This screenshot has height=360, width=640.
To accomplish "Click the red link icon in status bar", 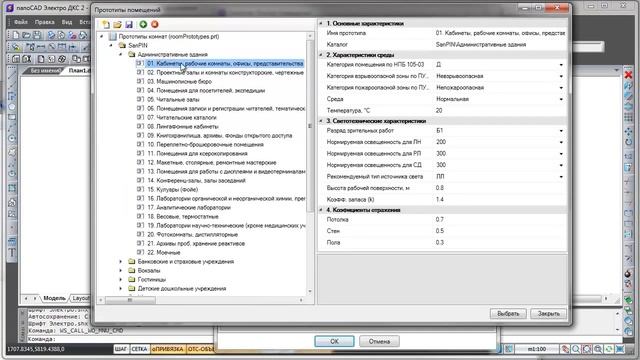I will (565, 349).
